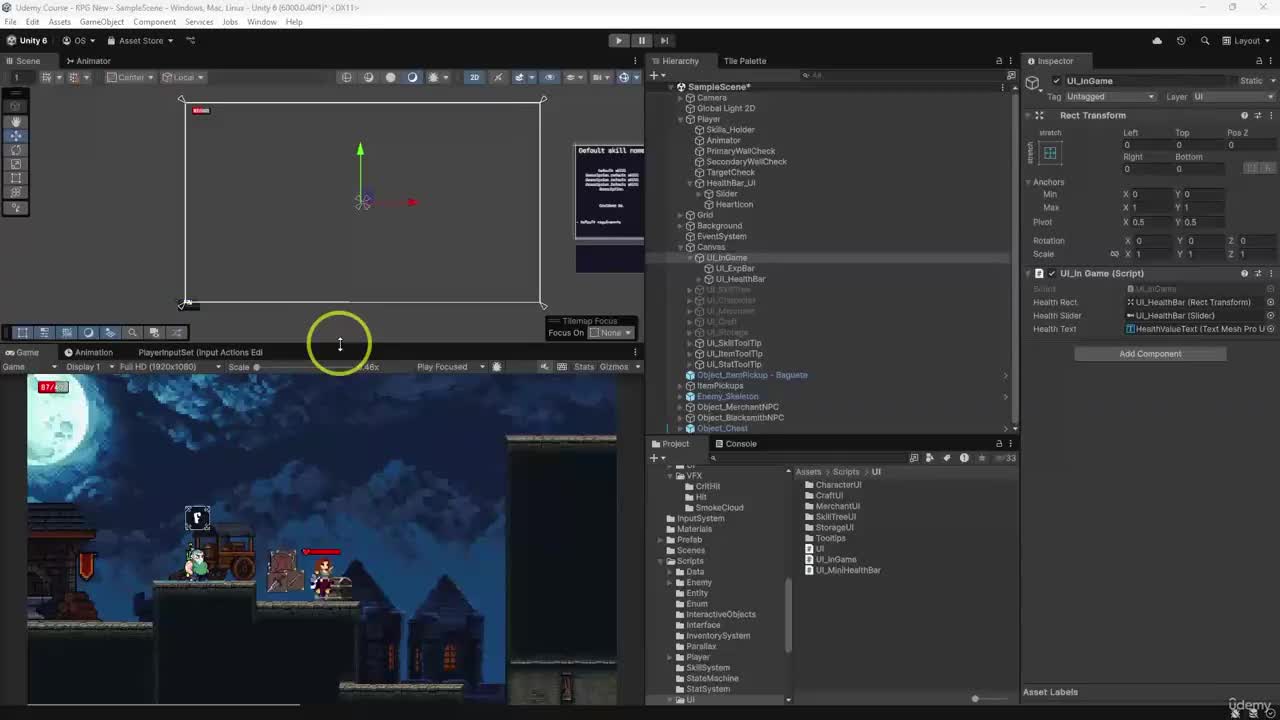Open the Tag Untagged dropdown
This screenshot has height=720, width=1280.
pyautogui.click(x=1110, y=97)
